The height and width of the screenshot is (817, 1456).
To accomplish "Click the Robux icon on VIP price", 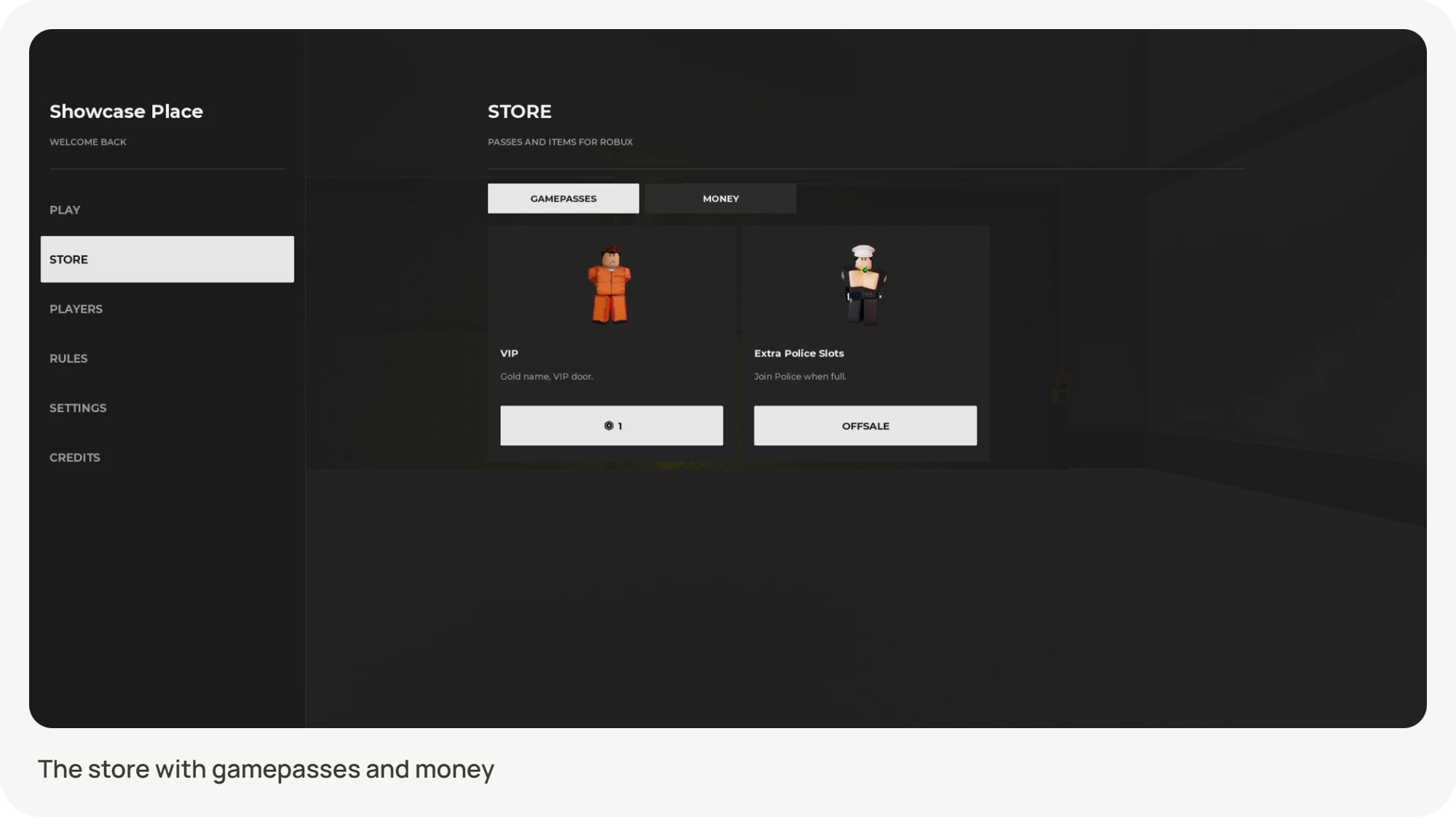I will 609,426.
